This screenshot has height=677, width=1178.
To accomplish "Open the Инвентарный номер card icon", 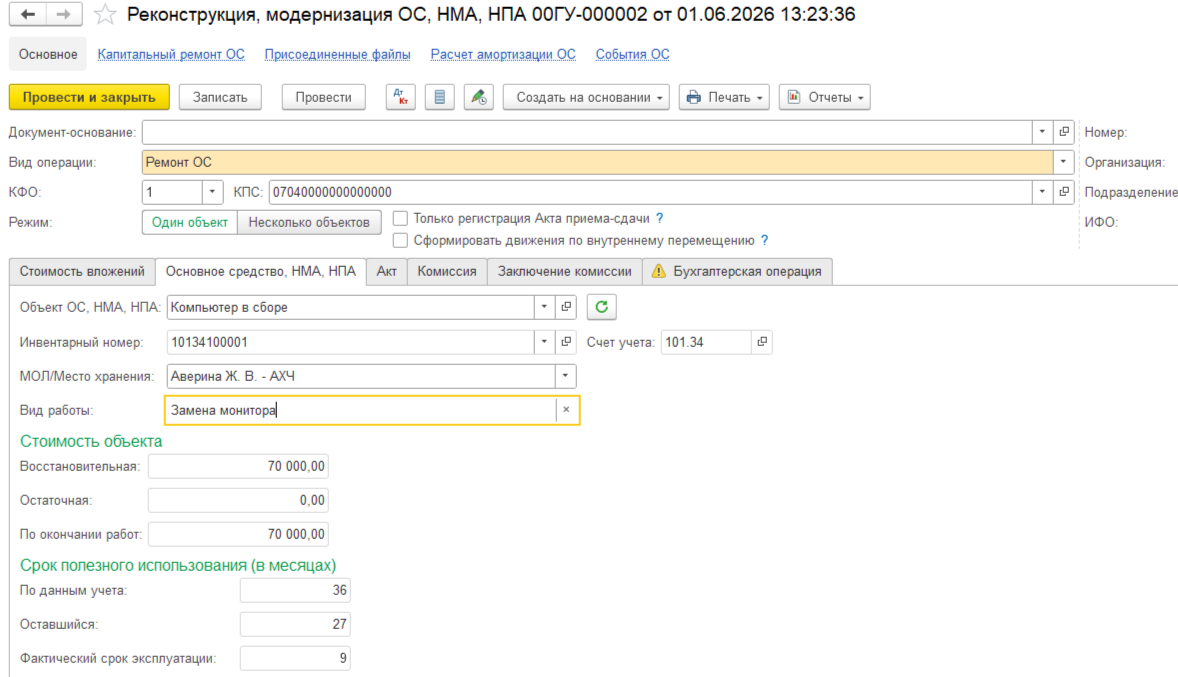I will click(x=566, y=342).
